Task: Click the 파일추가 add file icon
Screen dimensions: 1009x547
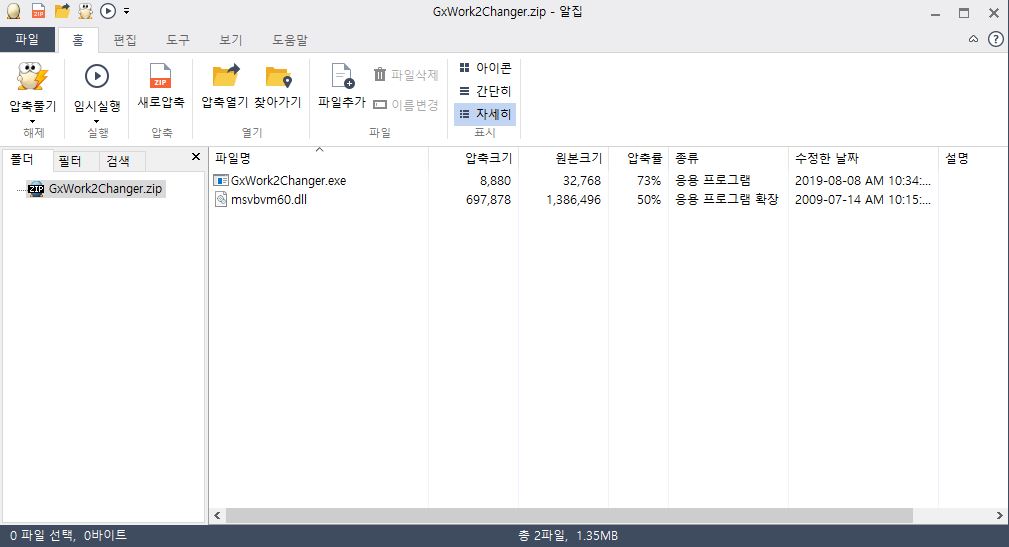Action: click(x=342, y=76)
